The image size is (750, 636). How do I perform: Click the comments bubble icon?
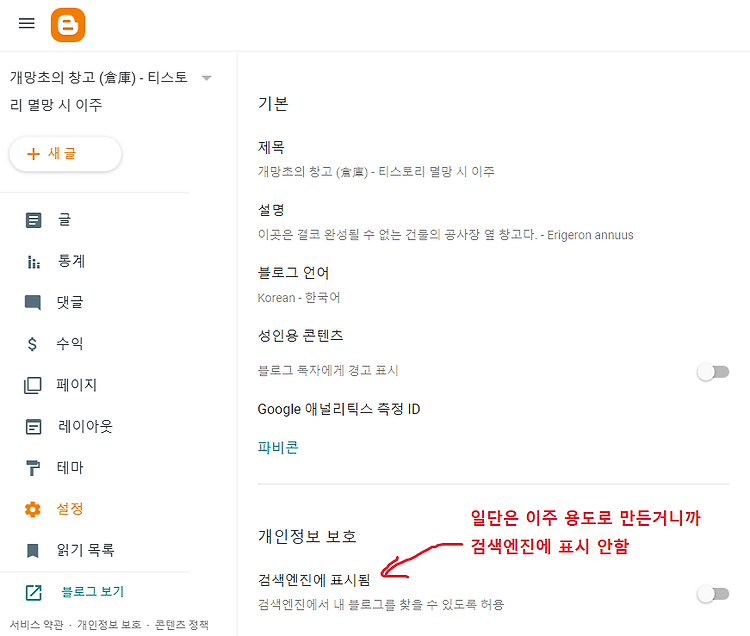pyautogui.click(x=33, y=303)
